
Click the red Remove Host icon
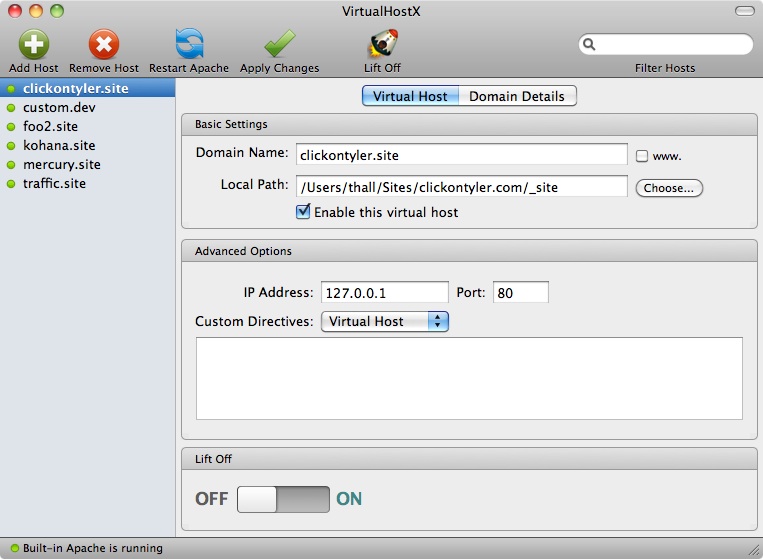point(104,45)
